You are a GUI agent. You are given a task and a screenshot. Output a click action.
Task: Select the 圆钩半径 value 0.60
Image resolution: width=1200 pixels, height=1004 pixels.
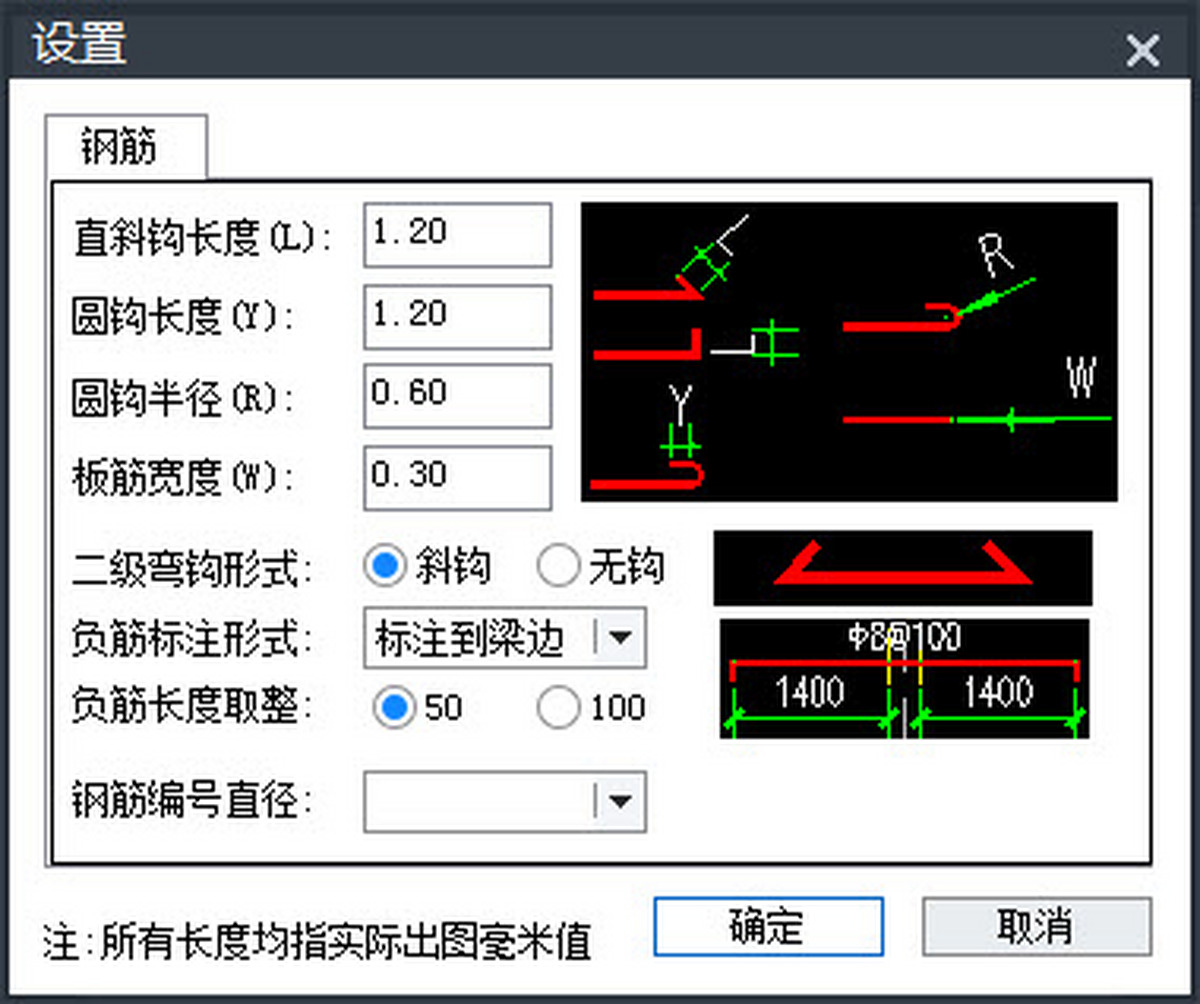click(456, 395)
